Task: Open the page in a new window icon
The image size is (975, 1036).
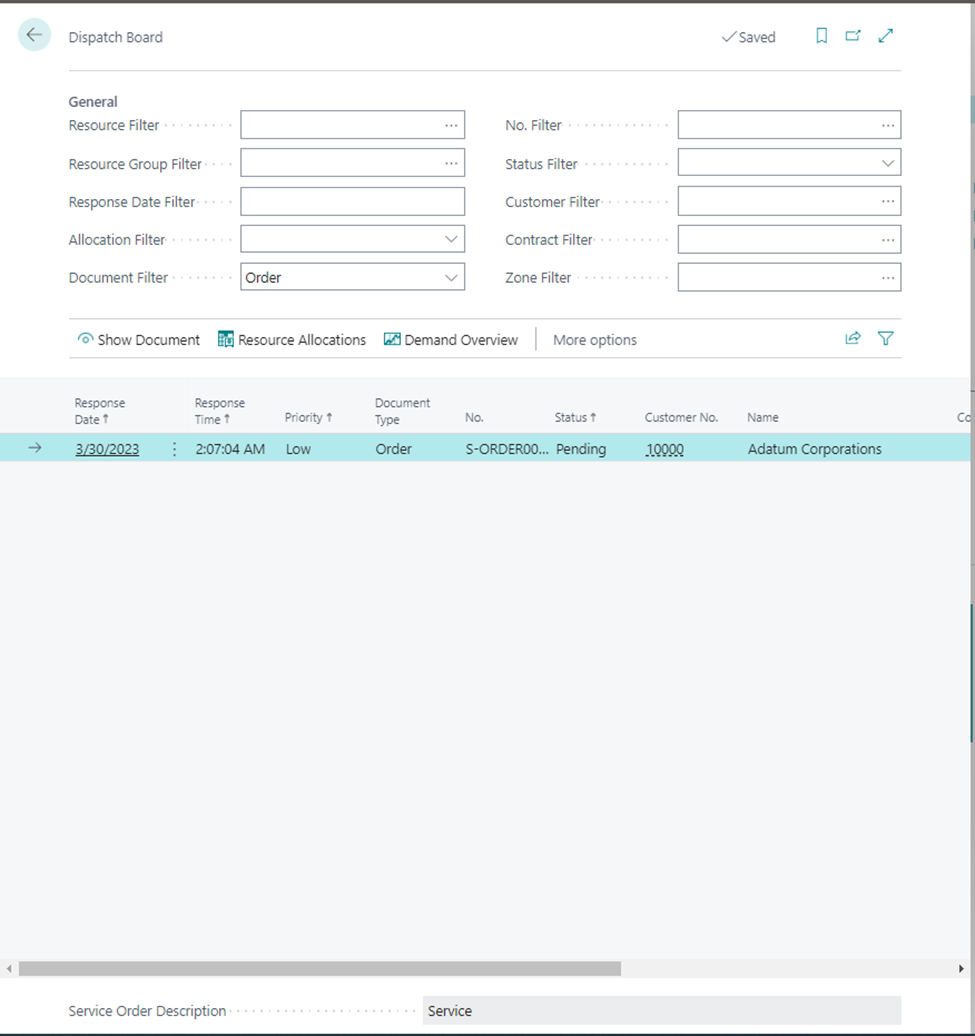Action: [853, 35]
